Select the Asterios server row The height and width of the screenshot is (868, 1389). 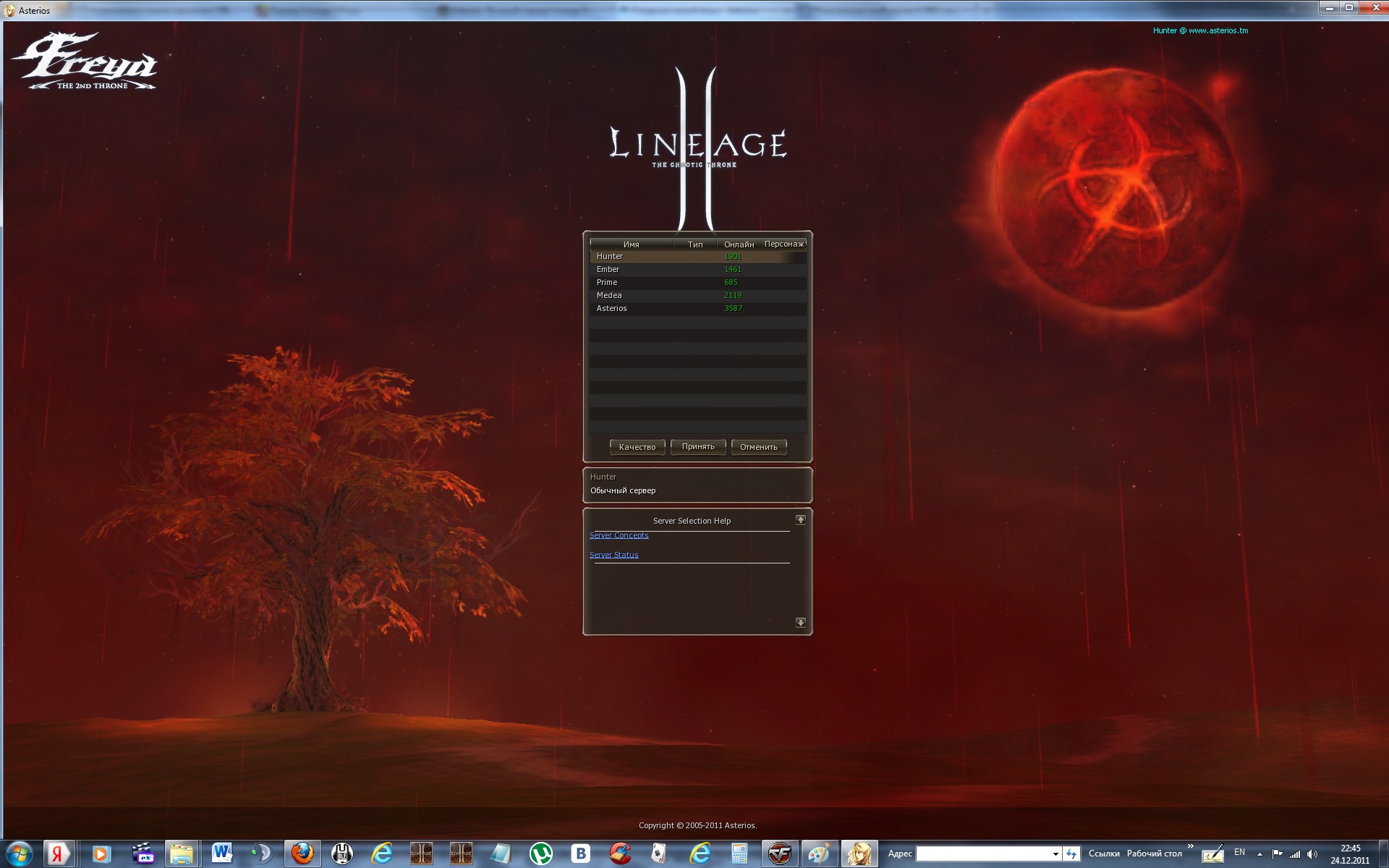click(698, 308)
